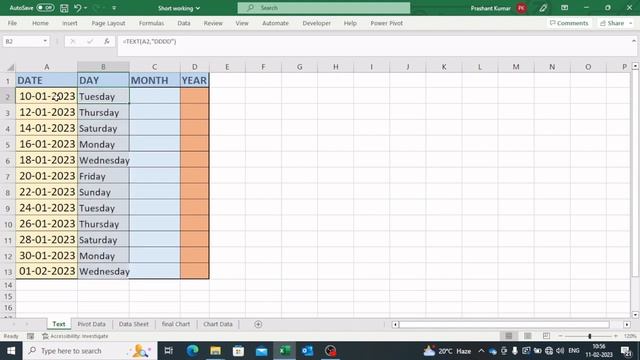Switch to the Home tab
The width and height of the screenshot is (640, 360).
point(40,23)
